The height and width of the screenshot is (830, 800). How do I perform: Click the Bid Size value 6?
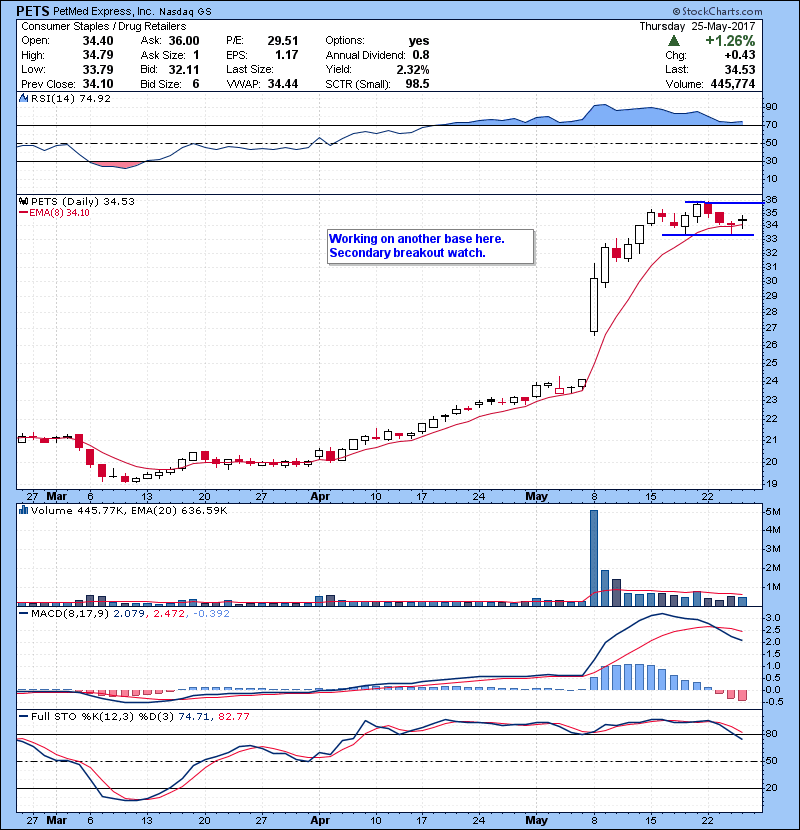pos(196,84)
